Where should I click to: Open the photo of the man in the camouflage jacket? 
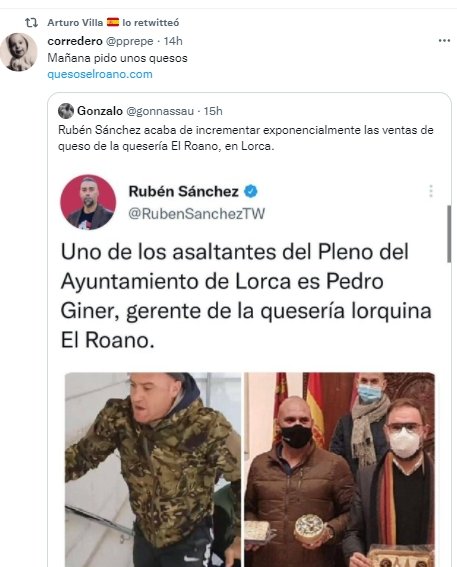coord(153,469)
